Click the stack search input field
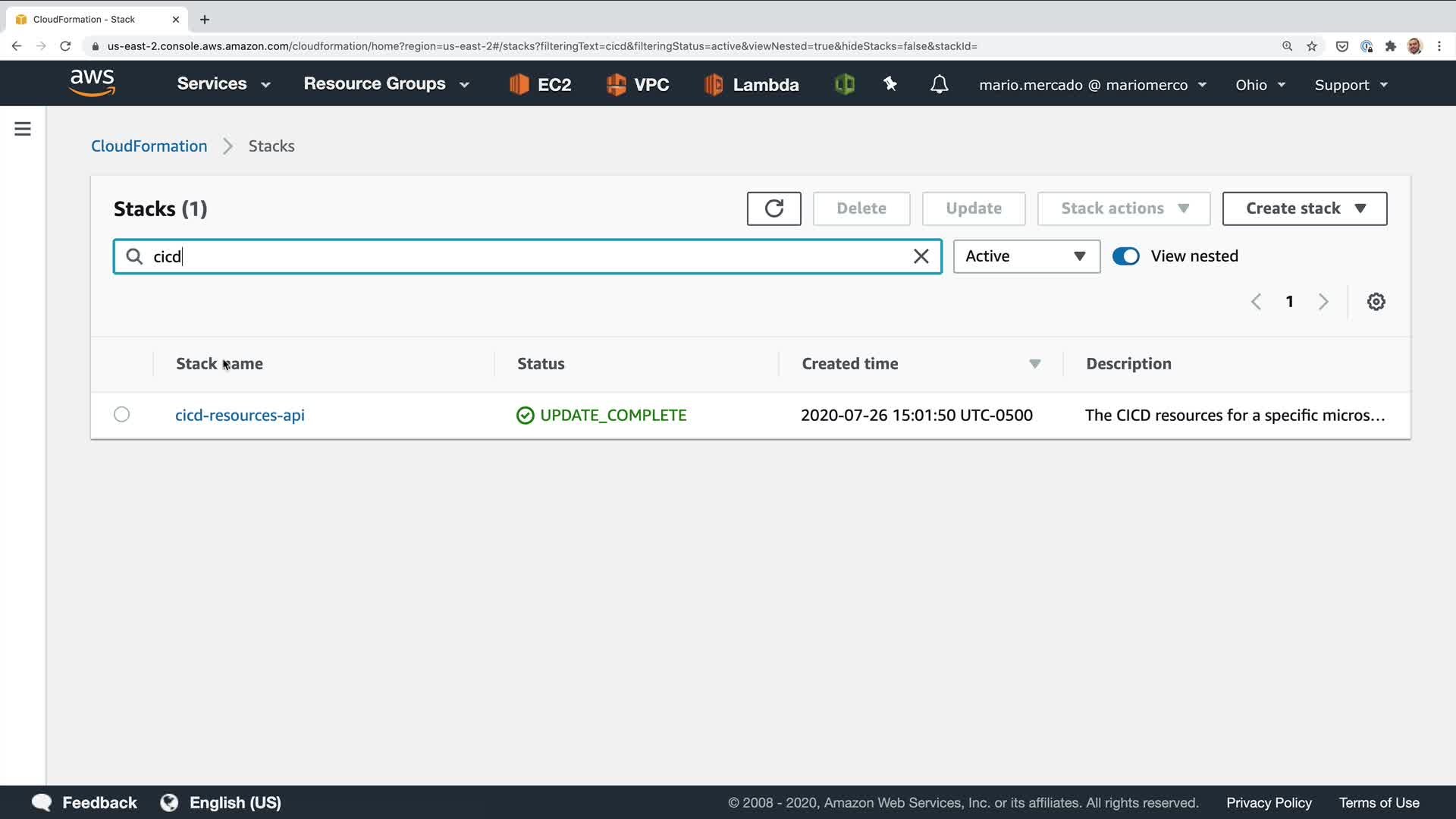Image resolution: width=1456 pixels, height=819 pixels. pos(523,256)
